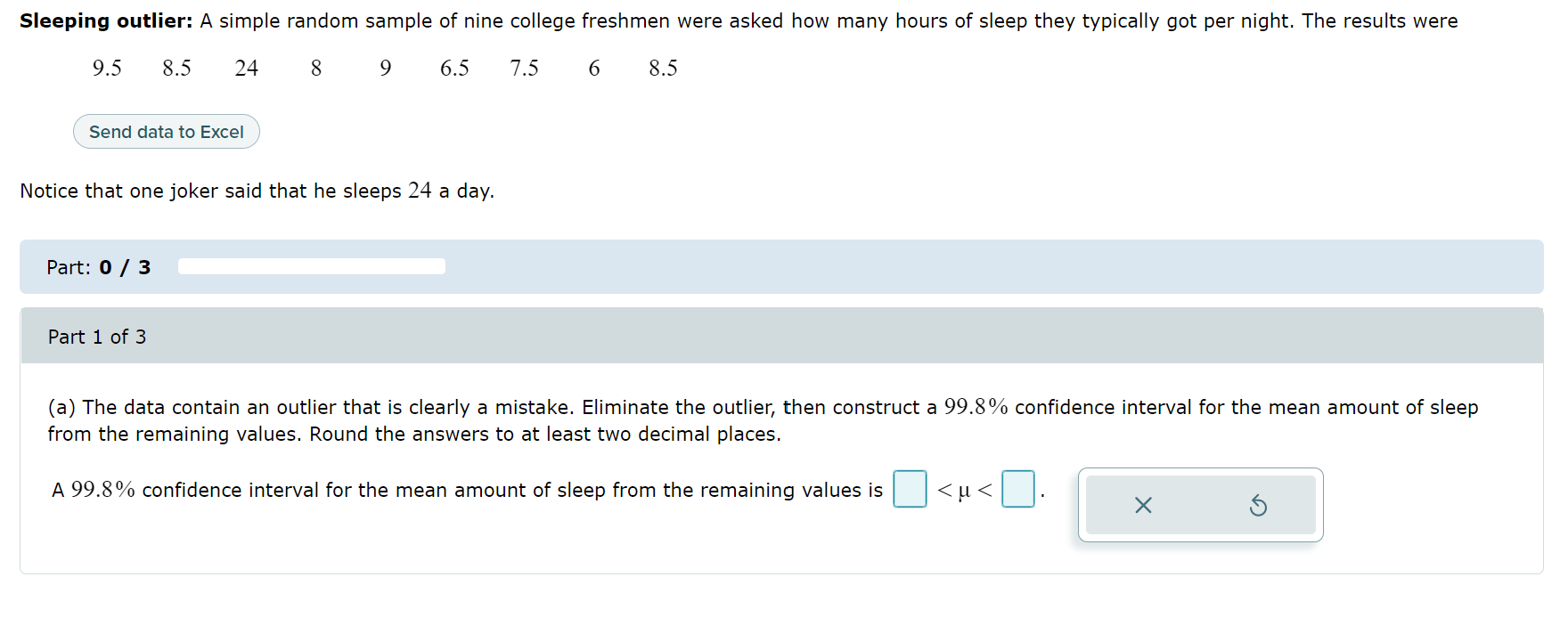Select the Part 1 of 3 header
The image size is (1568, 618).
coord(98,336)
